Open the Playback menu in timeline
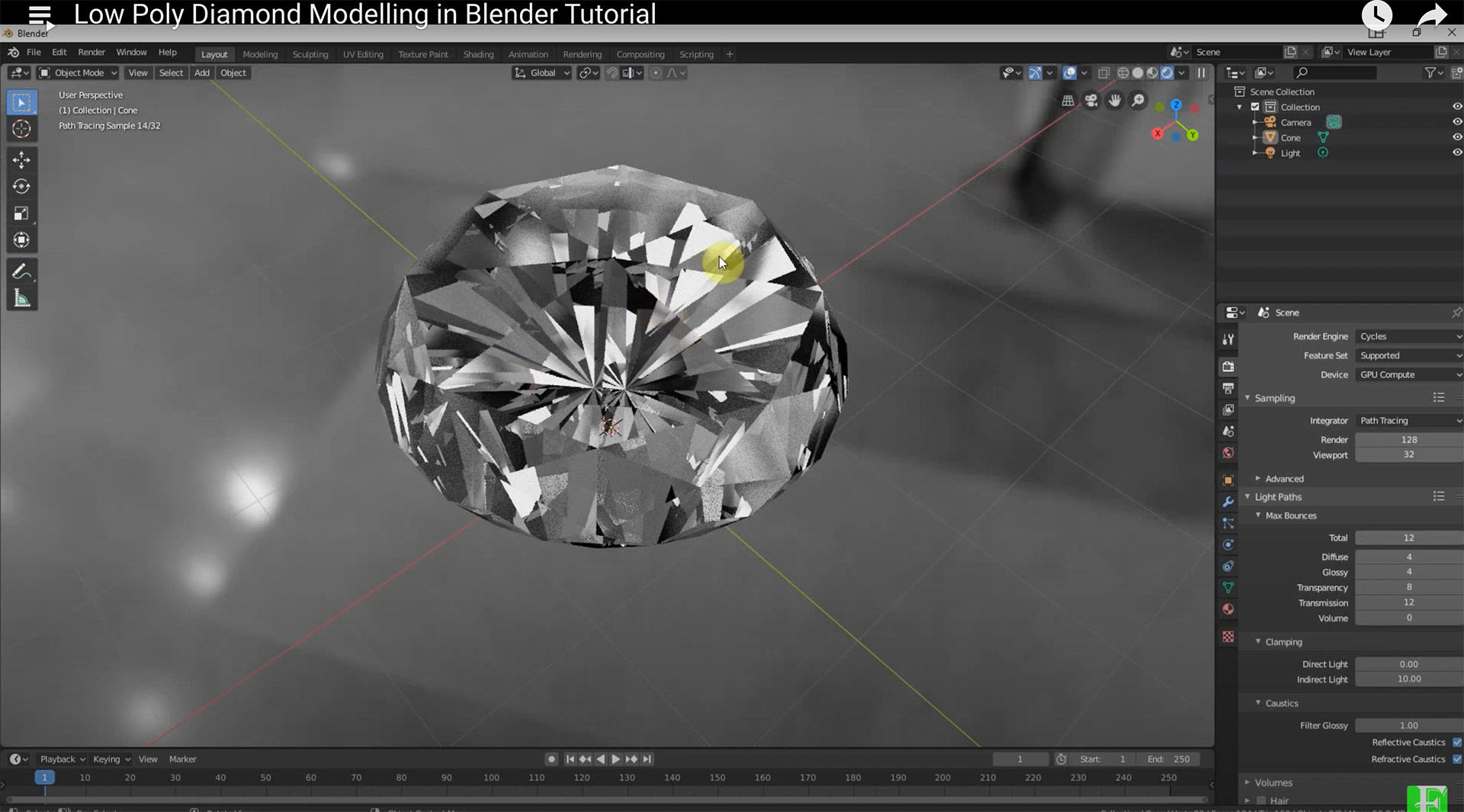1464x812 pixels. (62, 759)
